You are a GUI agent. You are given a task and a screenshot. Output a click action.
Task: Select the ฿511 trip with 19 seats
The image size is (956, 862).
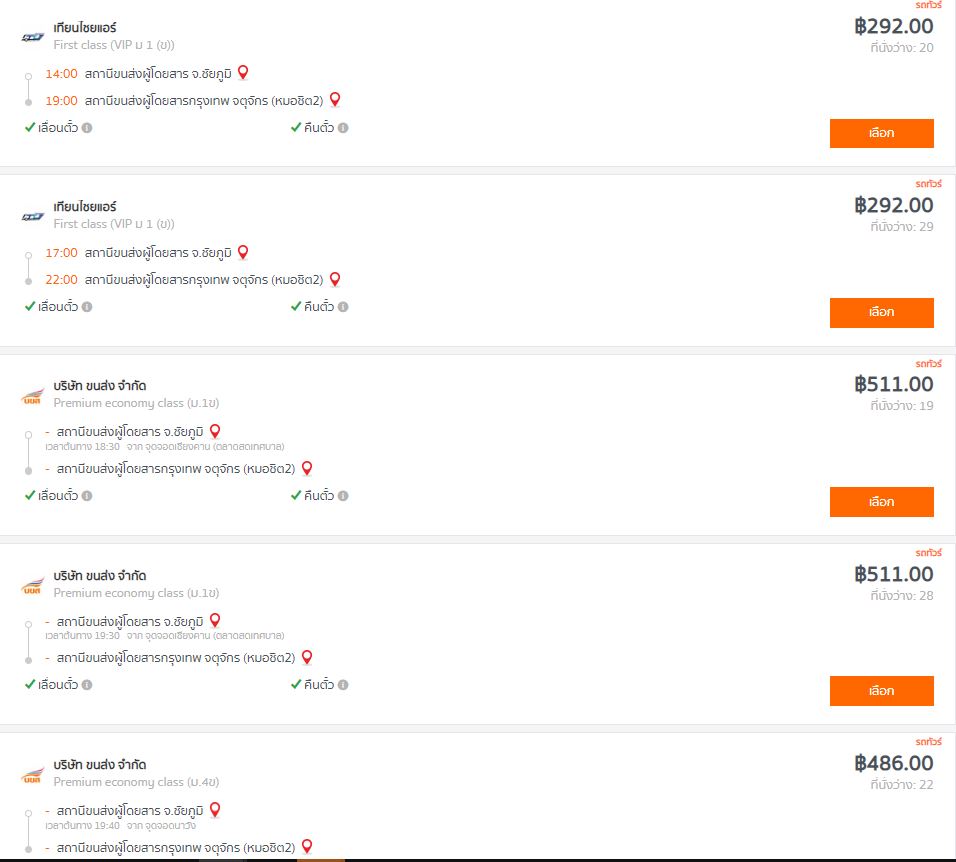[x=882, y=502]
